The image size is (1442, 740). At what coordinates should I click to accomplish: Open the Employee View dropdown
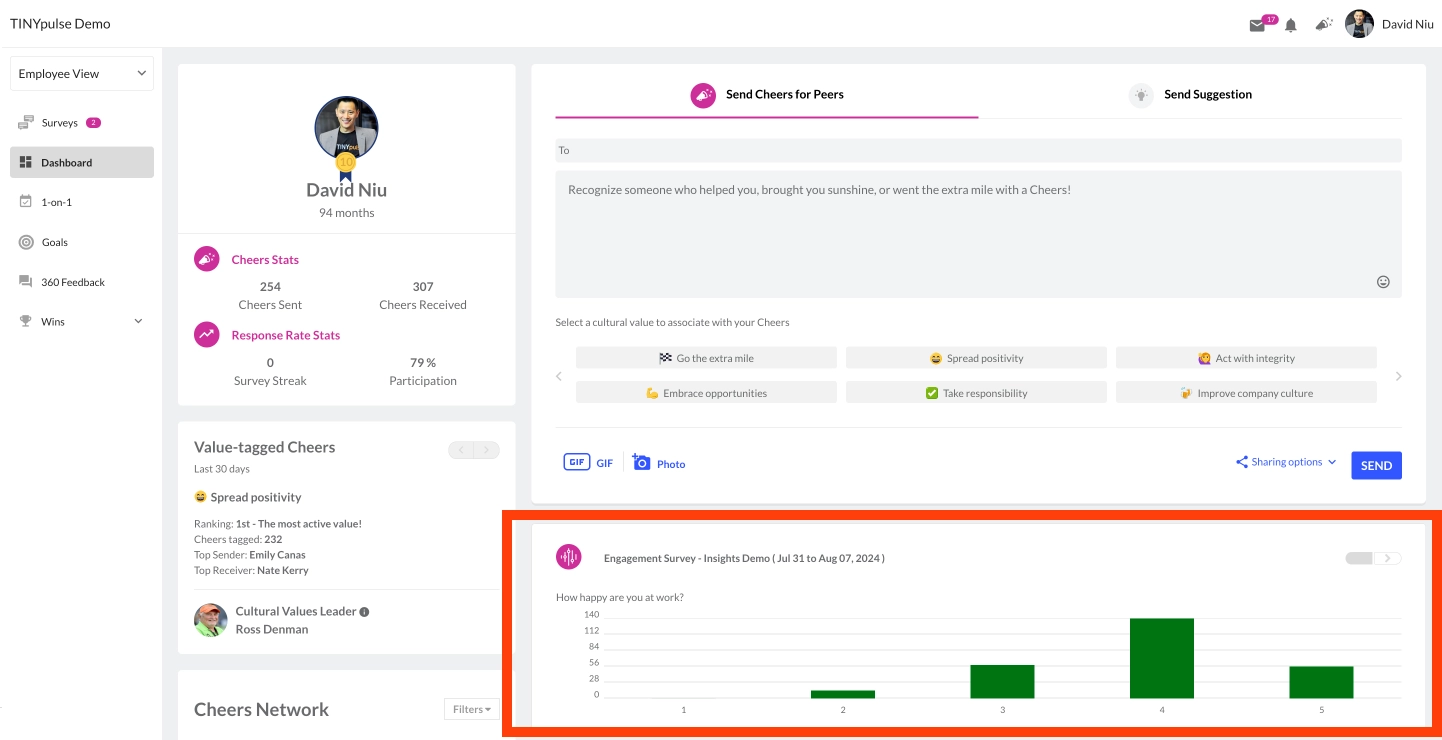(x=81, y=72)
